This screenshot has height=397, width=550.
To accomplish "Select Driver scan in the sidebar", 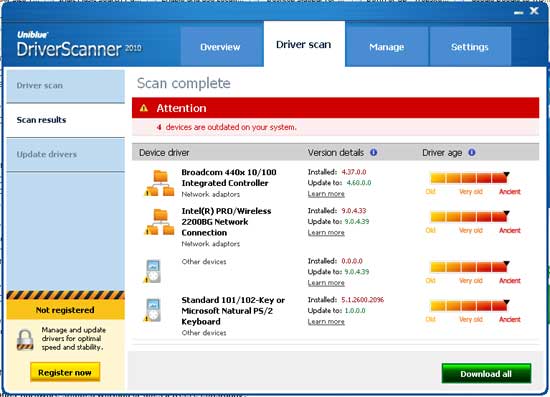I will tap(65, 86).
